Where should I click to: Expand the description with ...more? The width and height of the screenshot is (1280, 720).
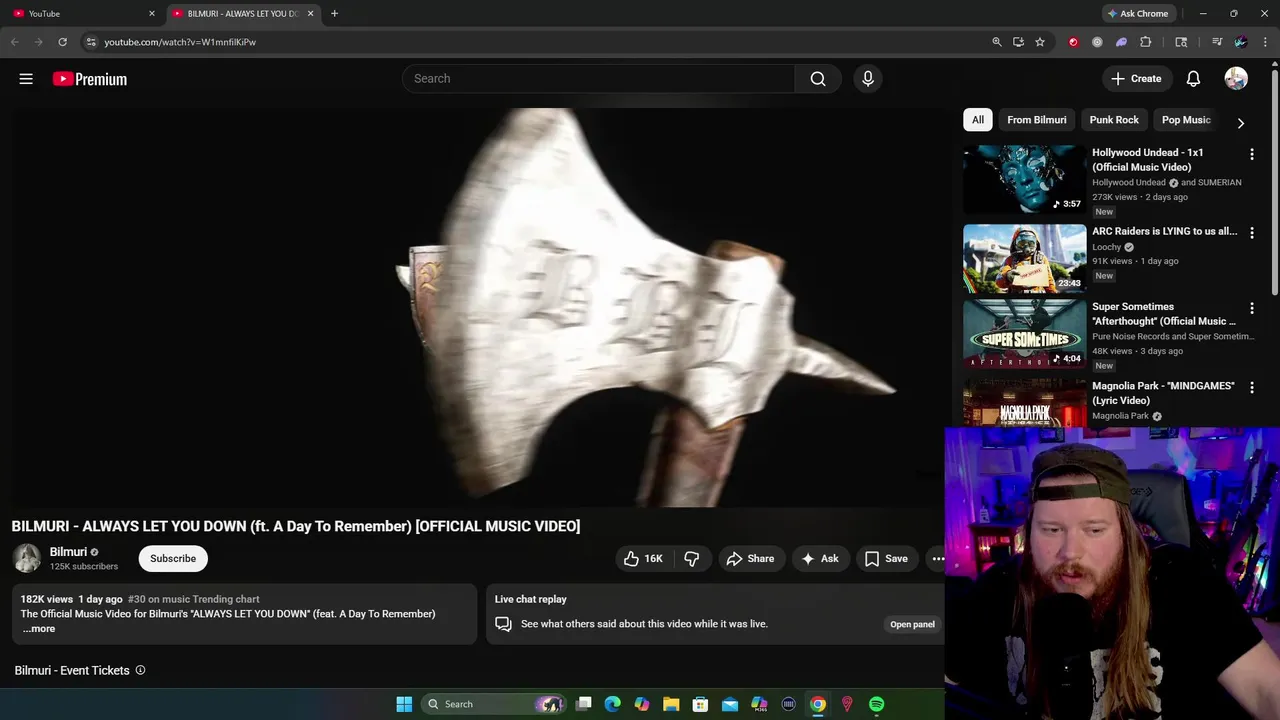[39, 629]
